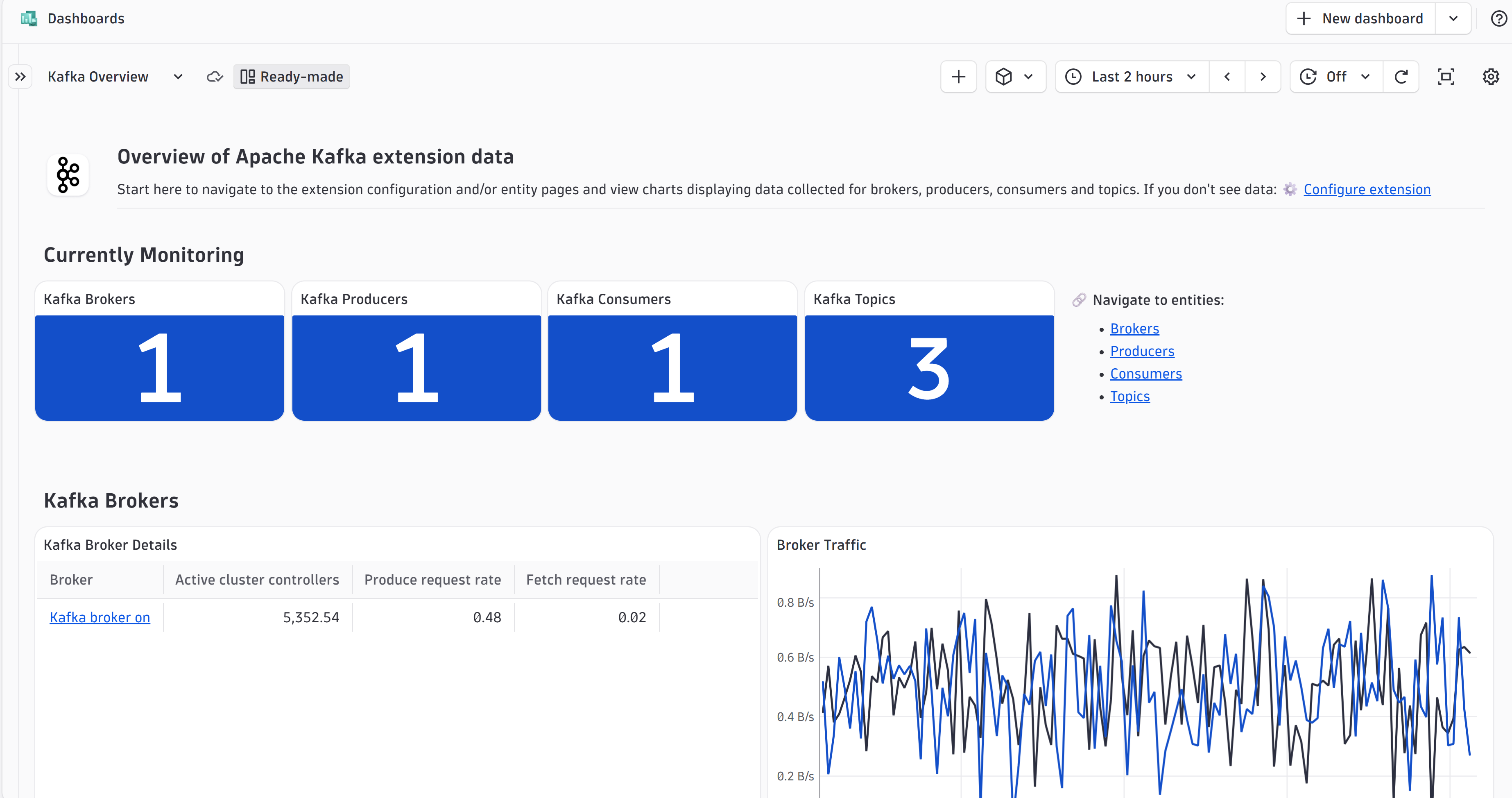Click the gear icon beside Configure extension
The height and width of the screenshot is (798, 1512).
point(1290,190)
